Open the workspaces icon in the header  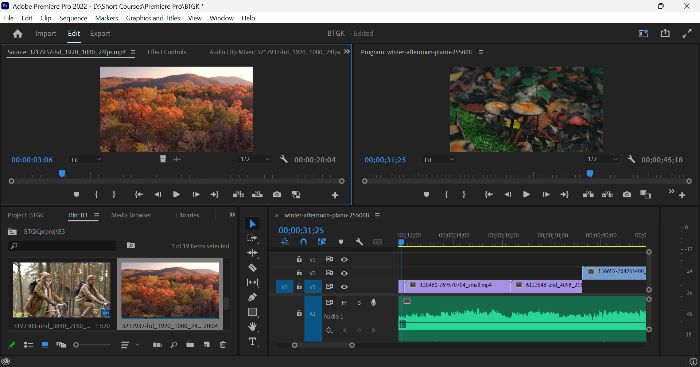tap(643, 33)
